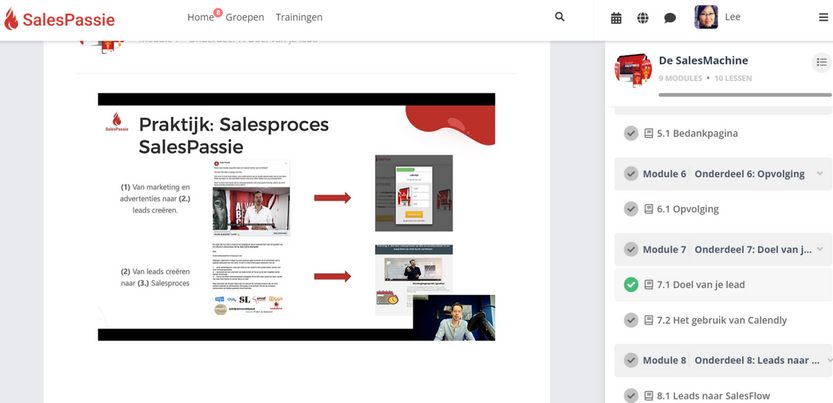This screenshot has width=833, height=403.
Task: Open the hamburger menu icon
Action: 823,18
